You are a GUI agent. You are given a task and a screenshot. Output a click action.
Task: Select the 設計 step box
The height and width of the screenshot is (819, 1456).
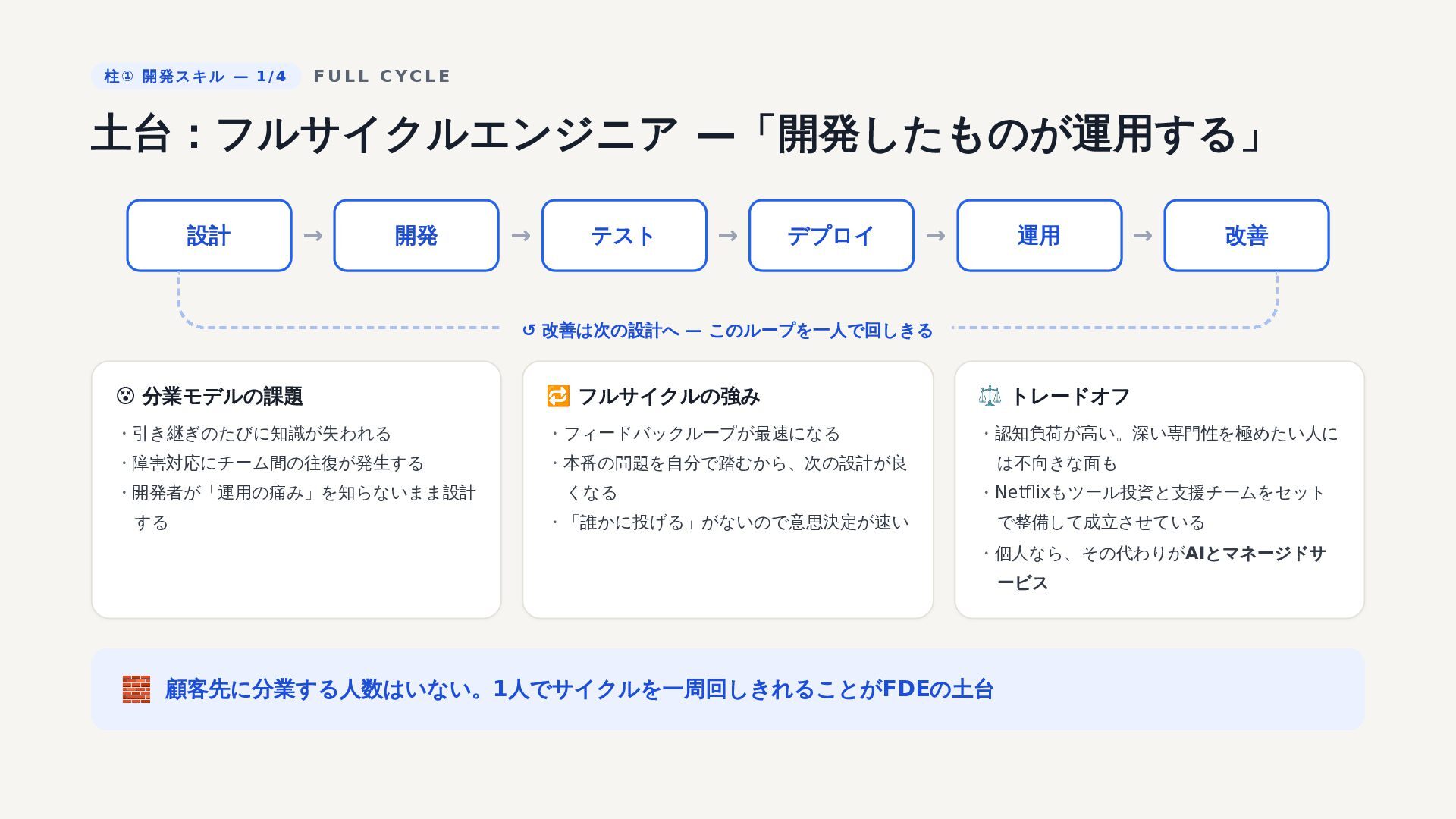point(209,236)
